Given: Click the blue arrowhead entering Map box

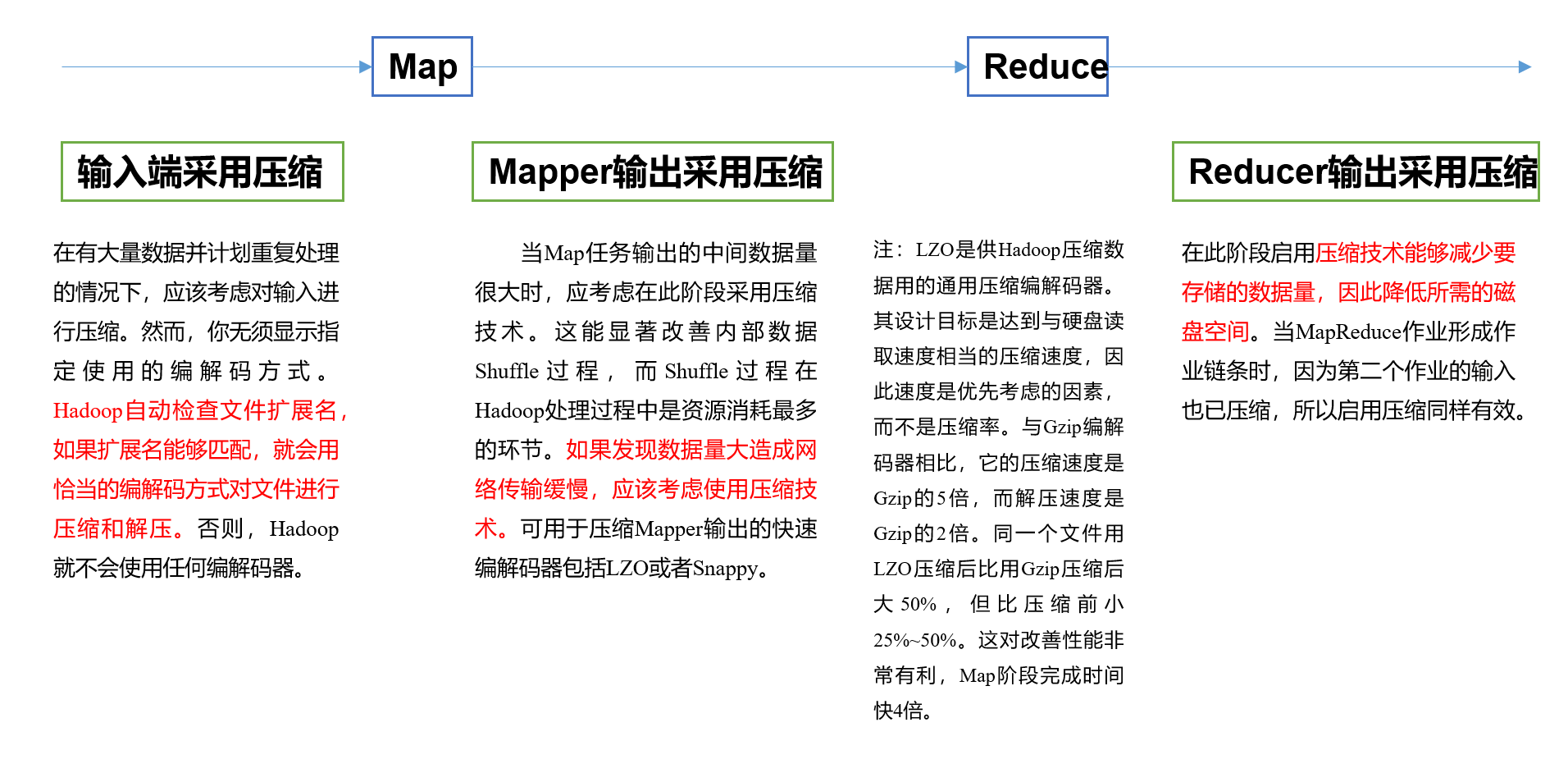Looking at the screenshot, I should point(365,66).
